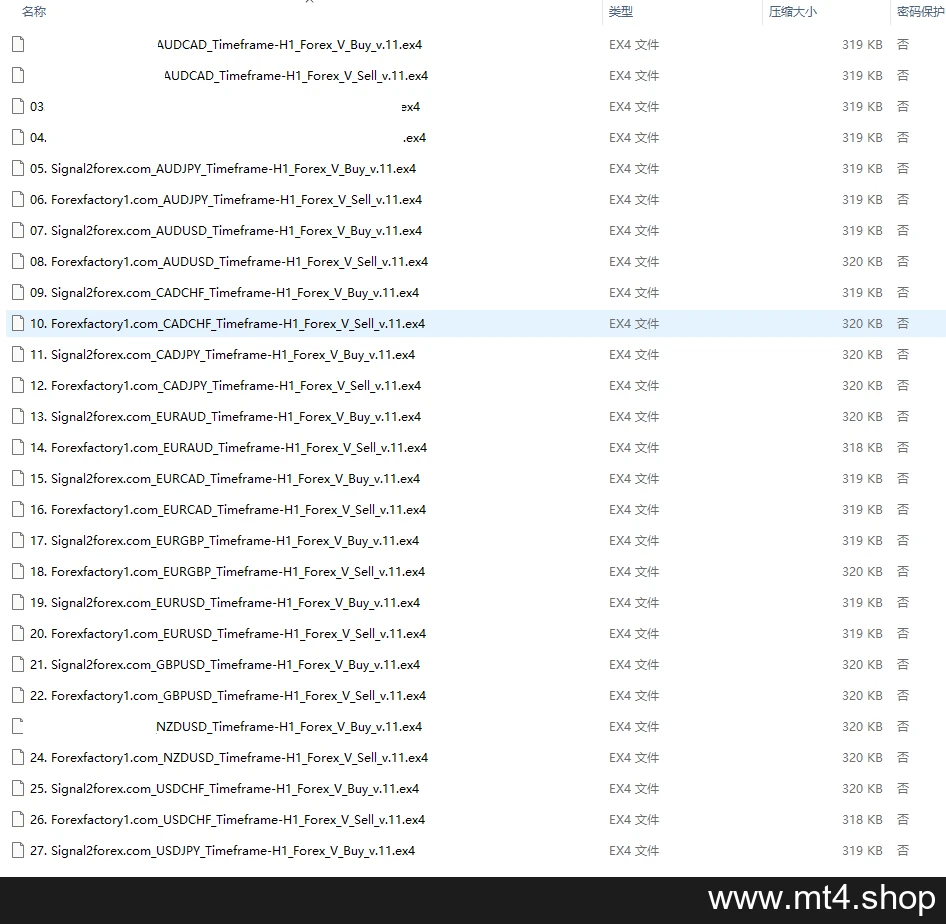Image resolution: width=946 pixels, height=924 pixels.
Task: Select file name NZDUSD_Timeframe-H1_Forex_V_Buy_v.11.ex4
Action: click(289, 727)
